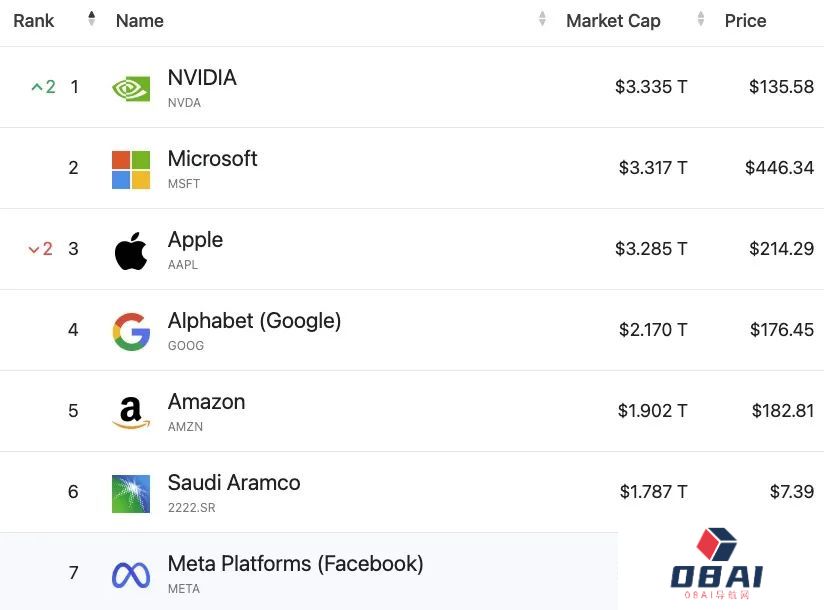
Task: Click the Market Cap column header
Action: 613,21
